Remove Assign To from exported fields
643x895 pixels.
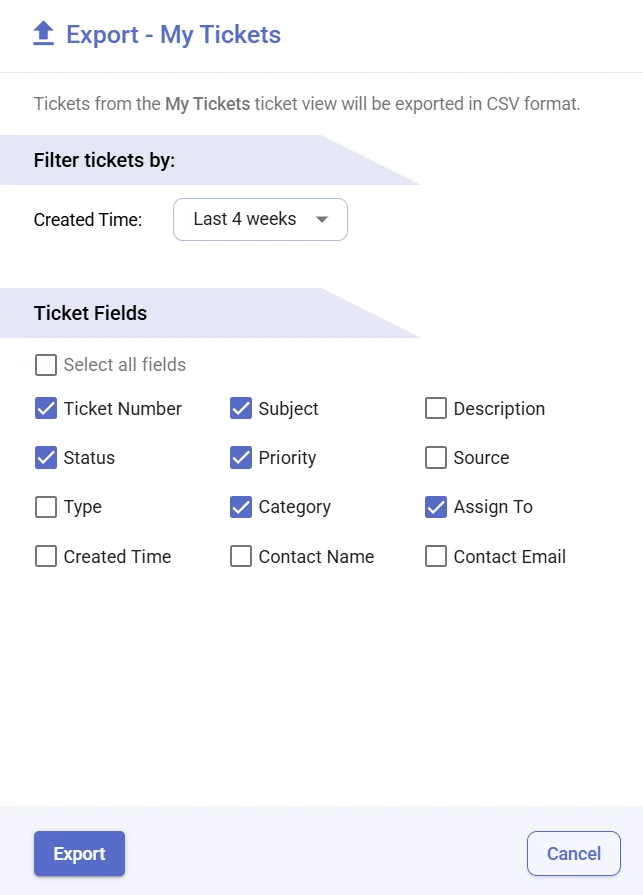(x=436, y=507)
